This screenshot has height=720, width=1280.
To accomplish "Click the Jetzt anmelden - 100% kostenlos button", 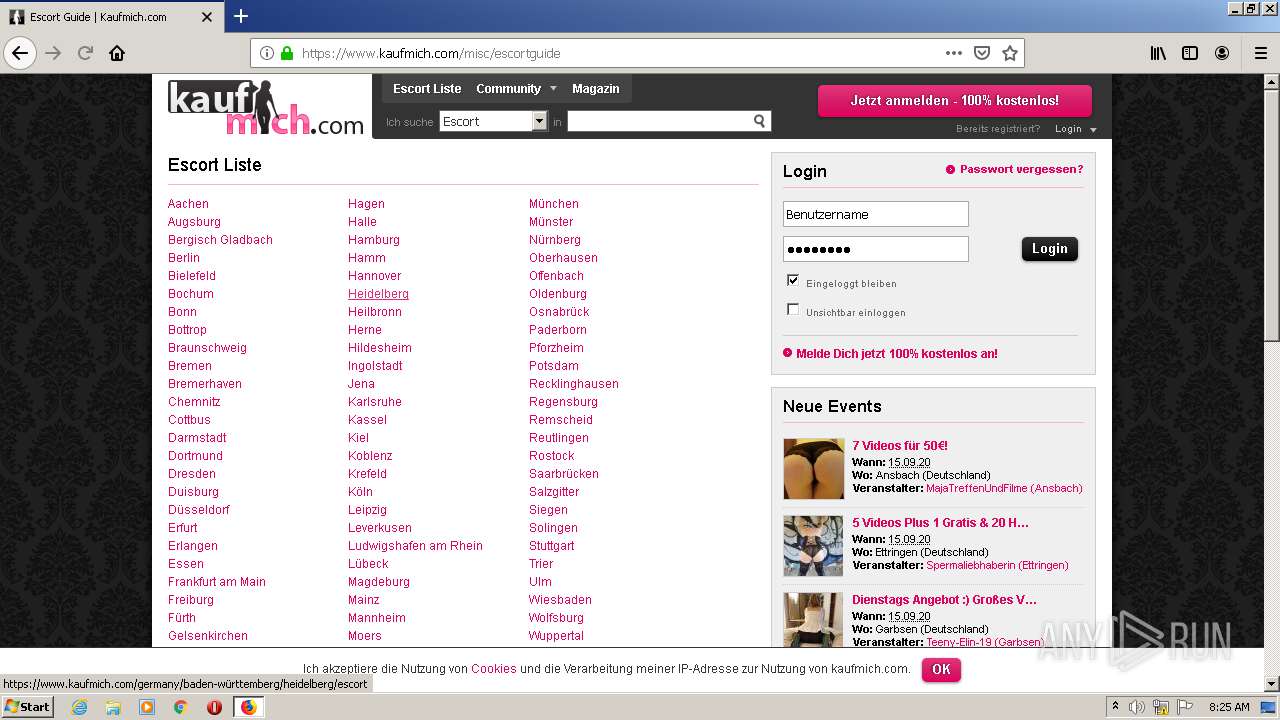I will 955,101.
